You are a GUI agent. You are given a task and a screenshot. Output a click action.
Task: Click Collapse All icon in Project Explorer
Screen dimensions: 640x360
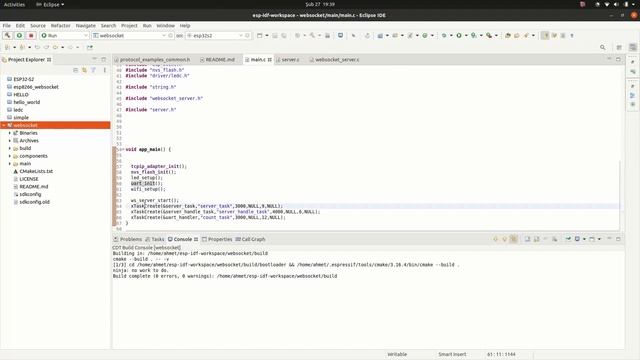76,70
